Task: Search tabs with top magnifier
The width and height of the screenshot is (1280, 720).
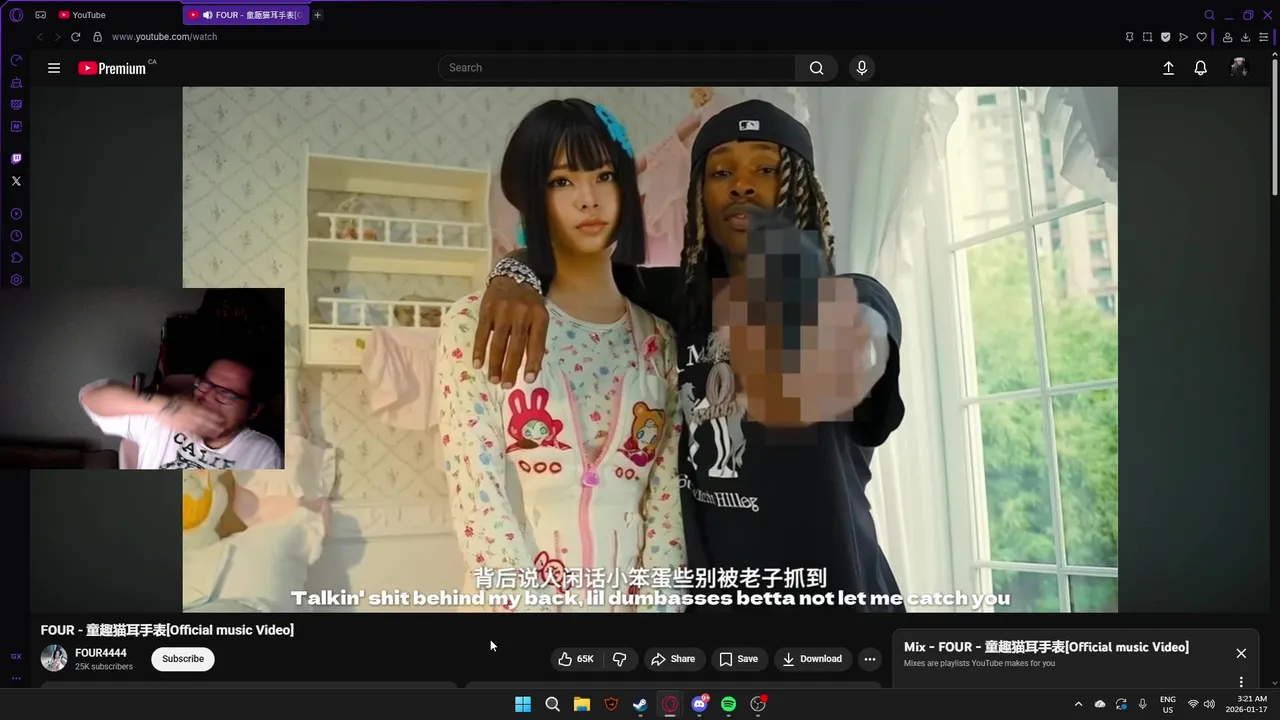Action: (x=1209, y=15)
